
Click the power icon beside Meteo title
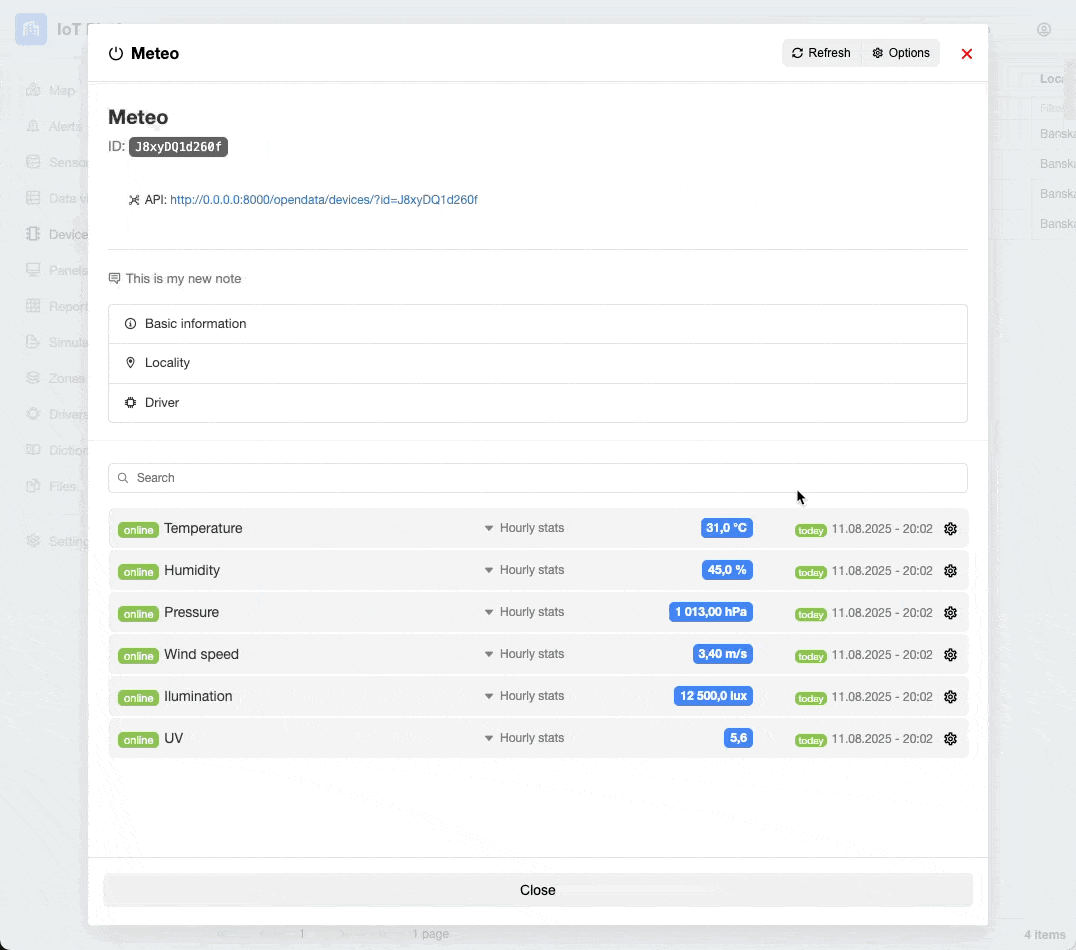tap(116, 54)
